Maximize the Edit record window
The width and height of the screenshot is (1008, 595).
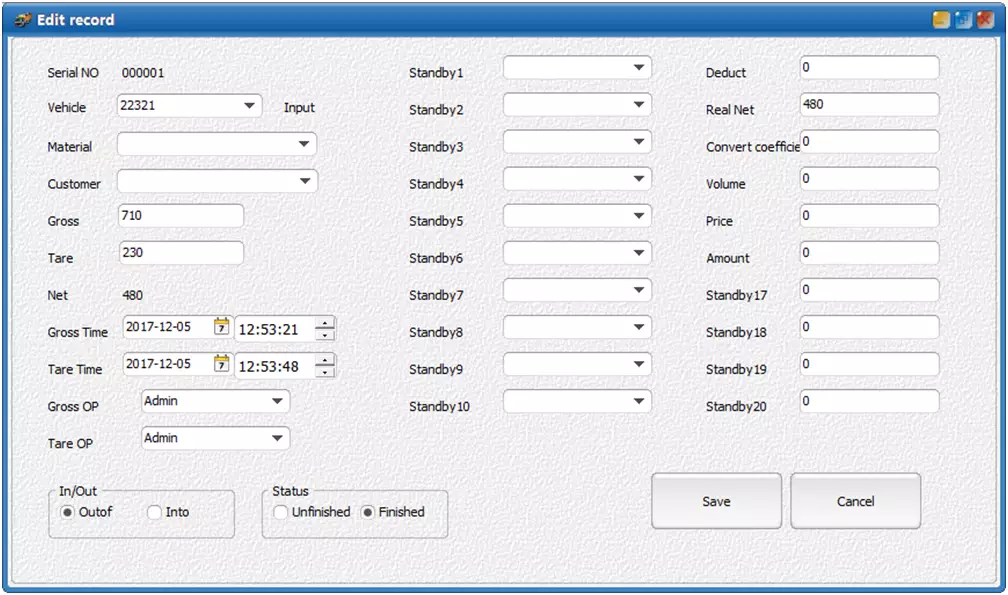(x=963, y=20)
